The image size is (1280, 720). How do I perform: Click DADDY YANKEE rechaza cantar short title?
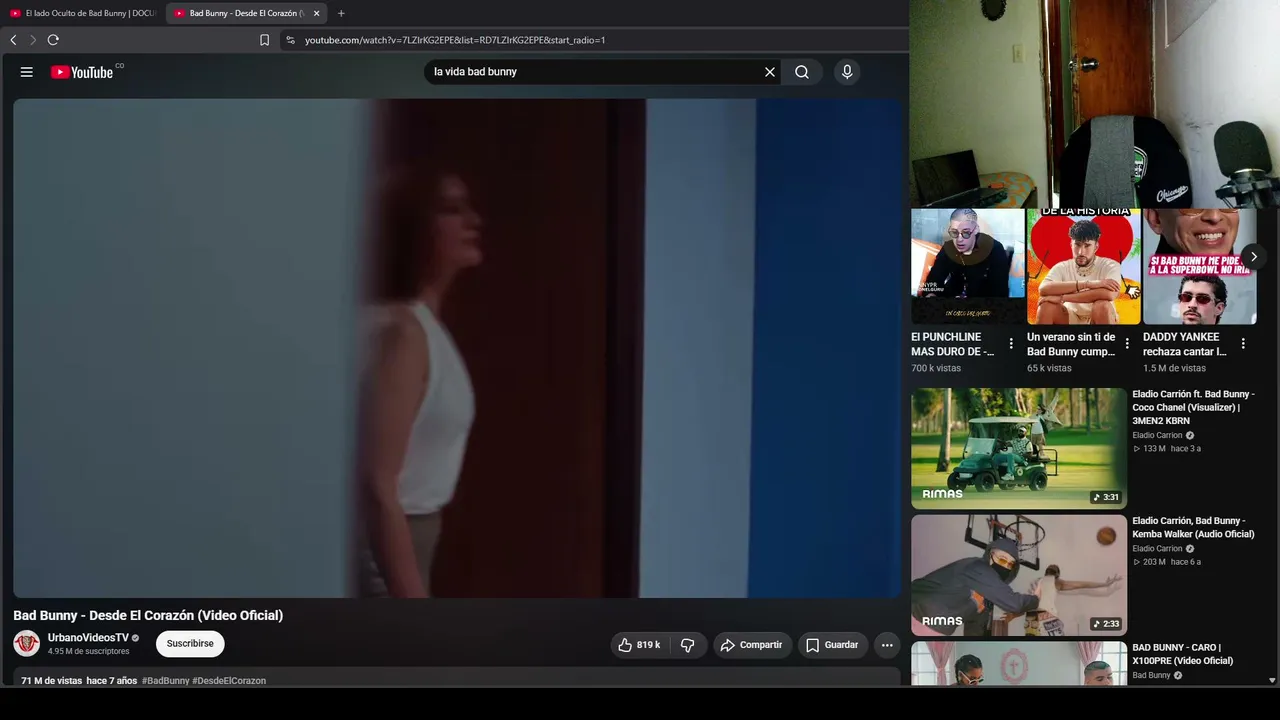click(1185, 344)
